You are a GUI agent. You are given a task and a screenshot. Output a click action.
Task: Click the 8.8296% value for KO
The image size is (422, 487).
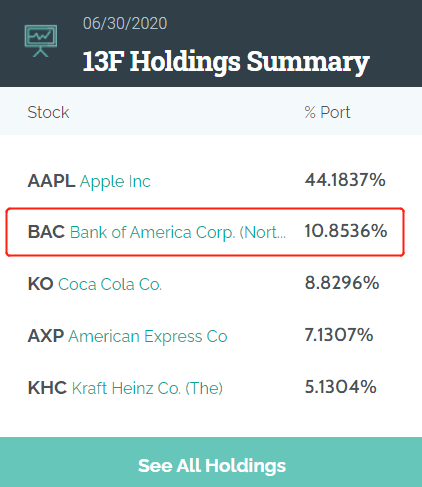pos(342,283)
